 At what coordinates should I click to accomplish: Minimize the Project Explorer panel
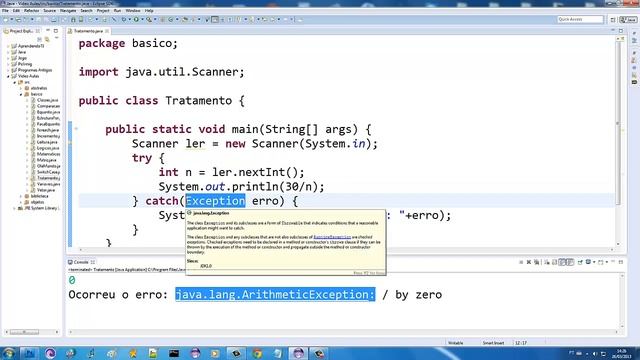pos(48,31)
